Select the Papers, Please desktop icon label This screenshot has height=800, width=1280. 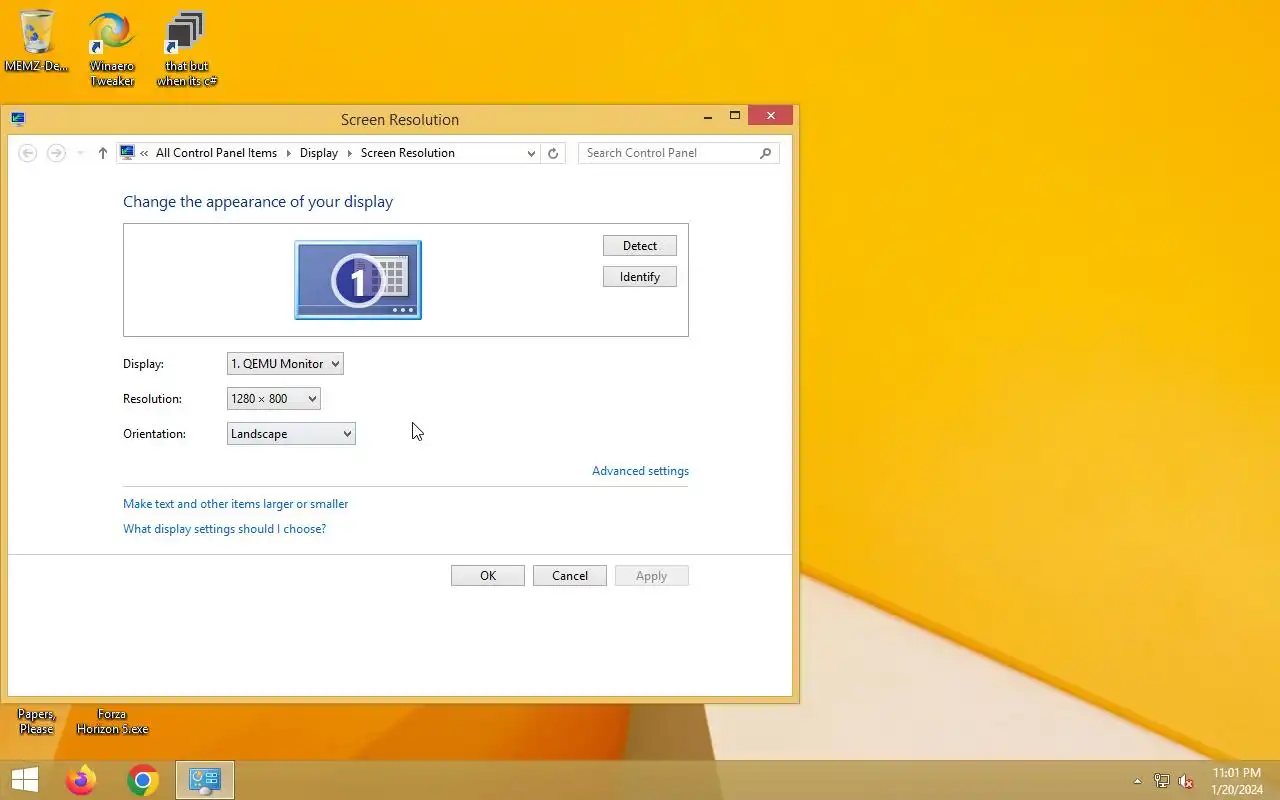point(37,722)
